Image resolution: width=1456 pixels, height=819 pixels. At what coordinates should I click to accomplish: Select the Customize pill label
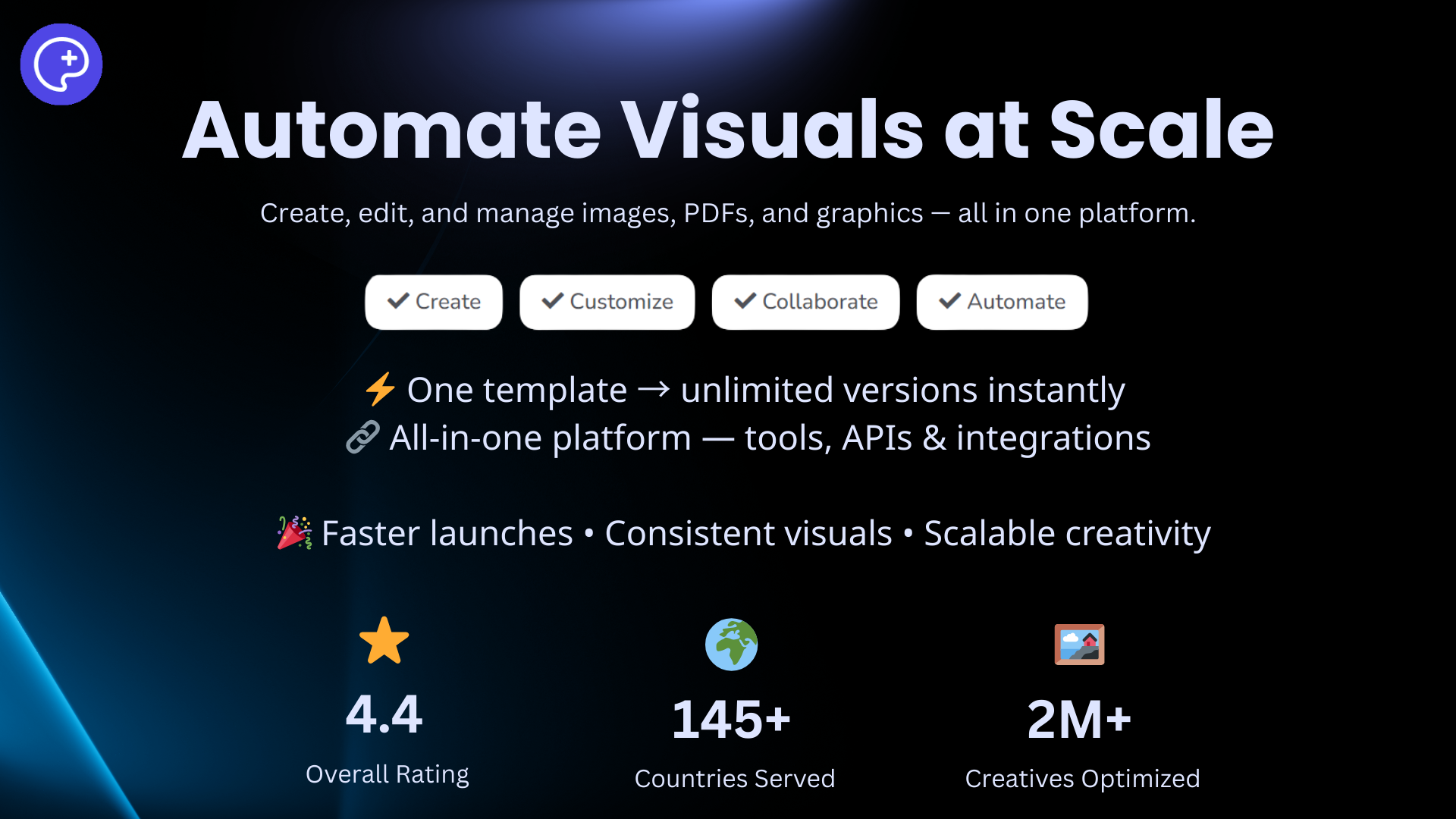[x=621, y=302]
